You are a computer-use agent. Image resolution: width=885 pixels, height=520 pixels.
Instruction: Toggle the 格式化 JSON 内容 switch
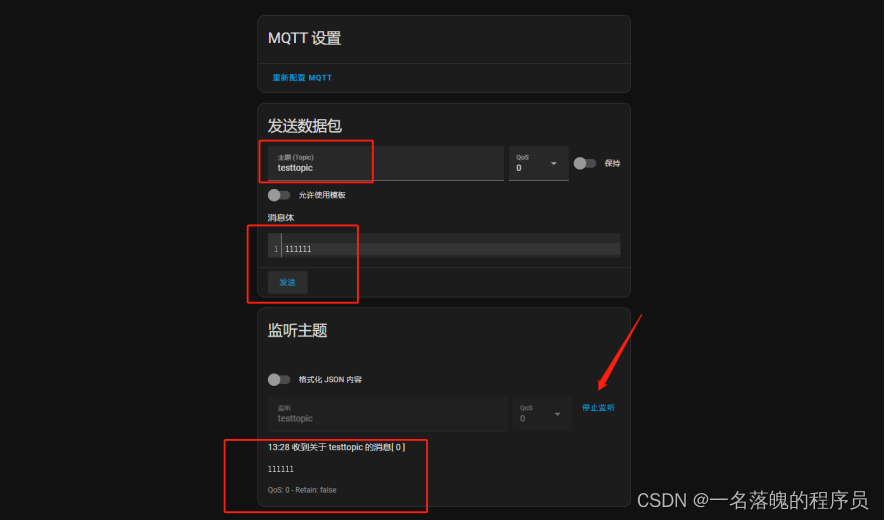coord(279,379)
